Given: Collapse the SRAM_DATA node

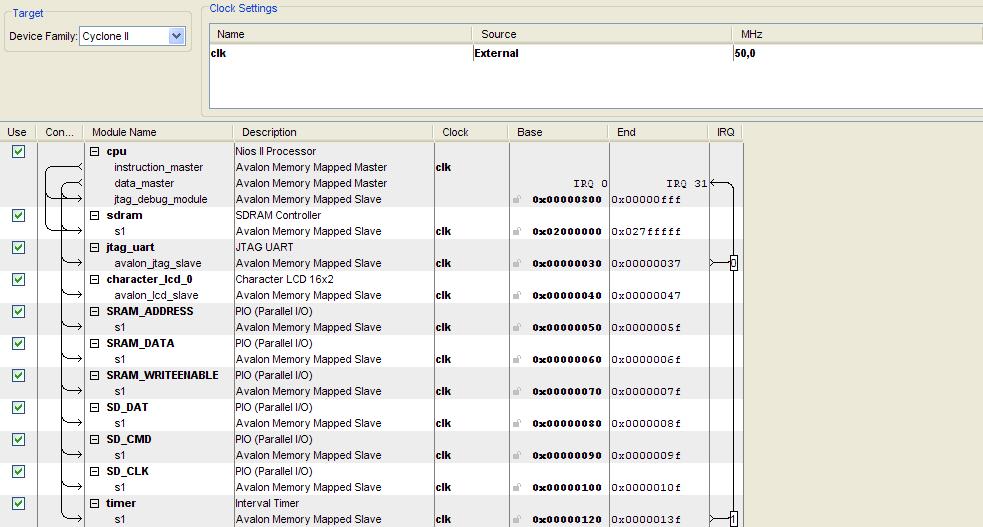Looking at the screenshot, I should coord(95,343).
